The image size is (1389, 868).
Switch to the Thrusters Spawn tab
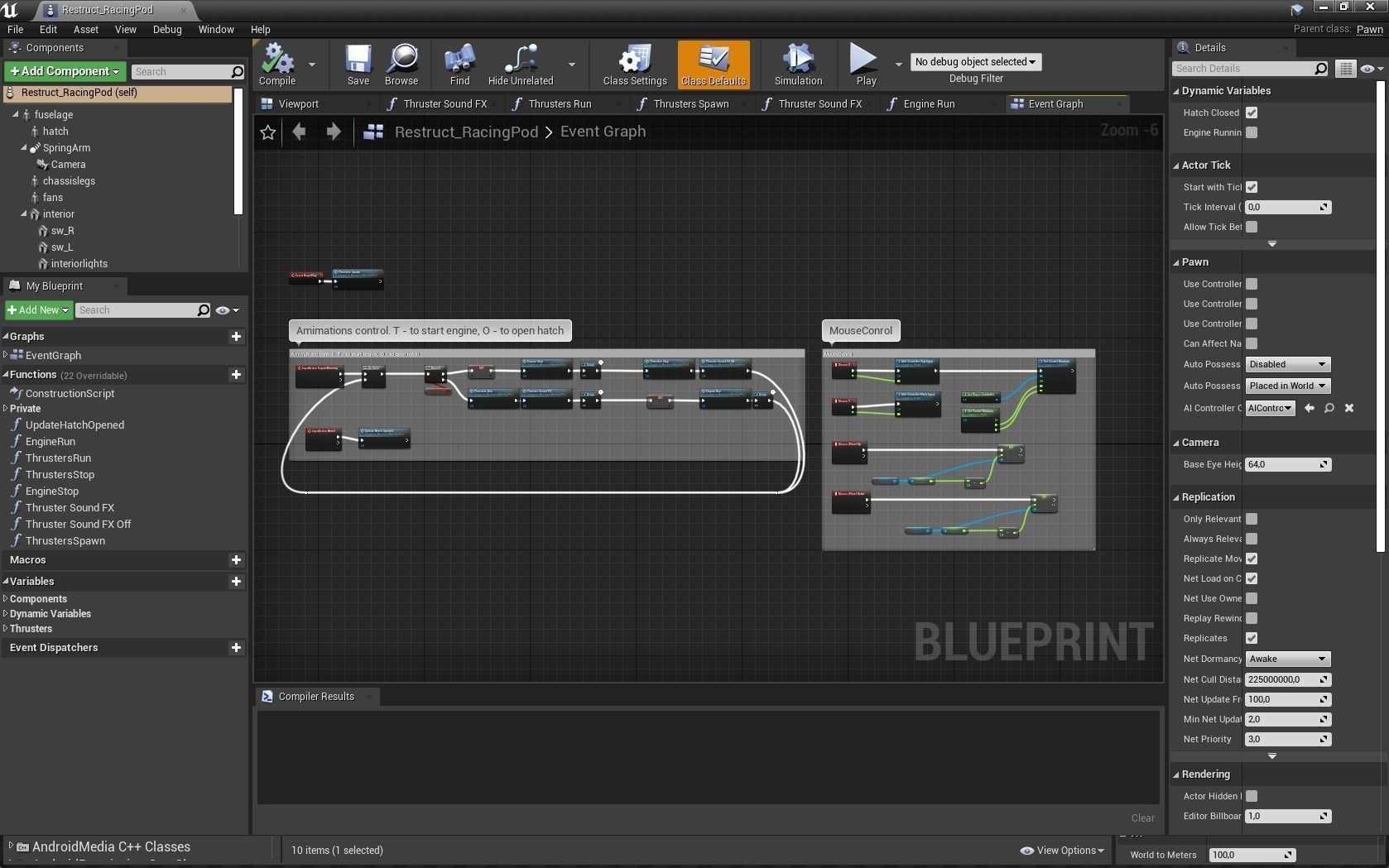(x=690, y=104)
